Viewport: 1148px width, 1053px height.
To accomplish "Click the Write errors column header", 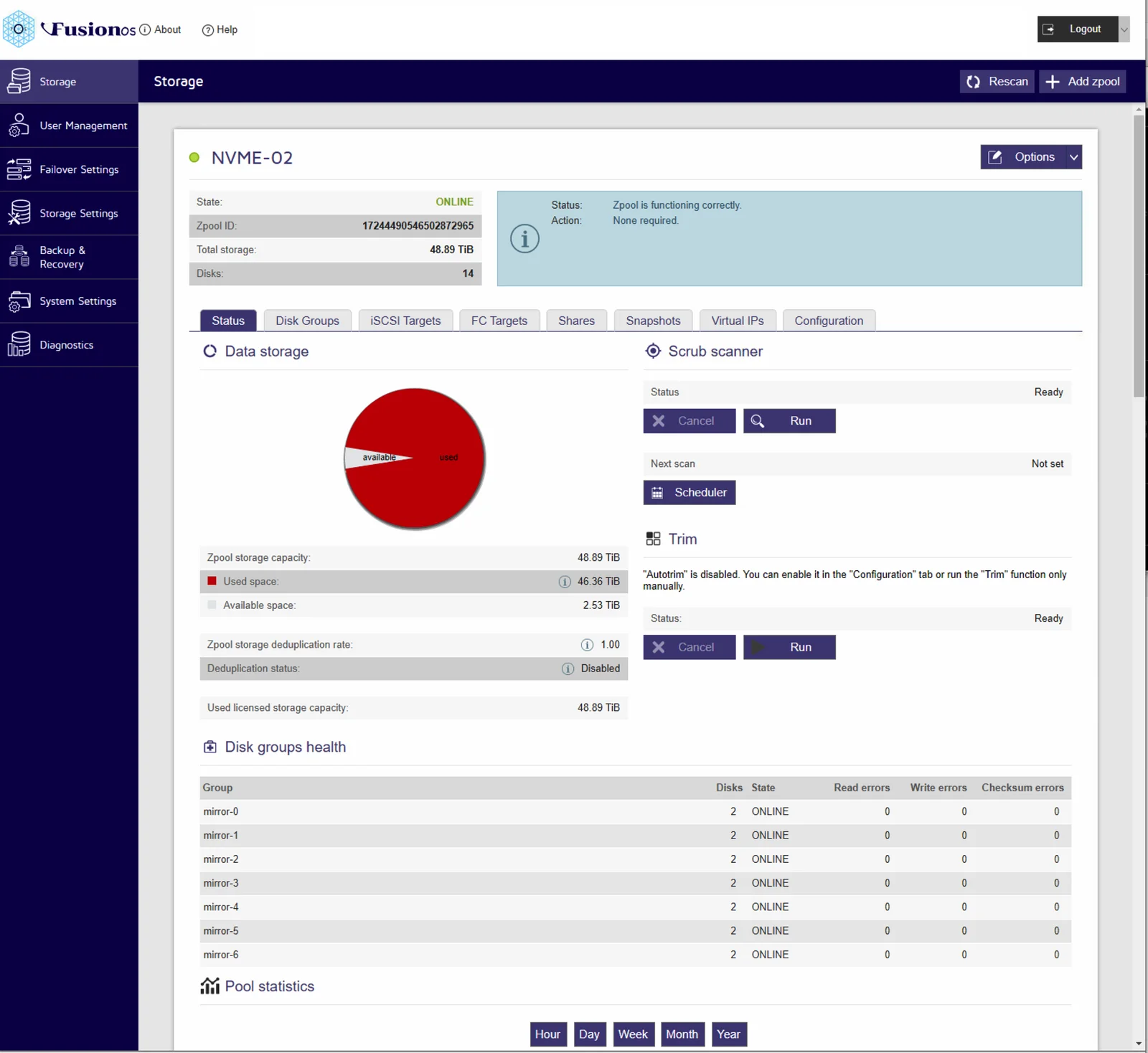I will 938,788.
